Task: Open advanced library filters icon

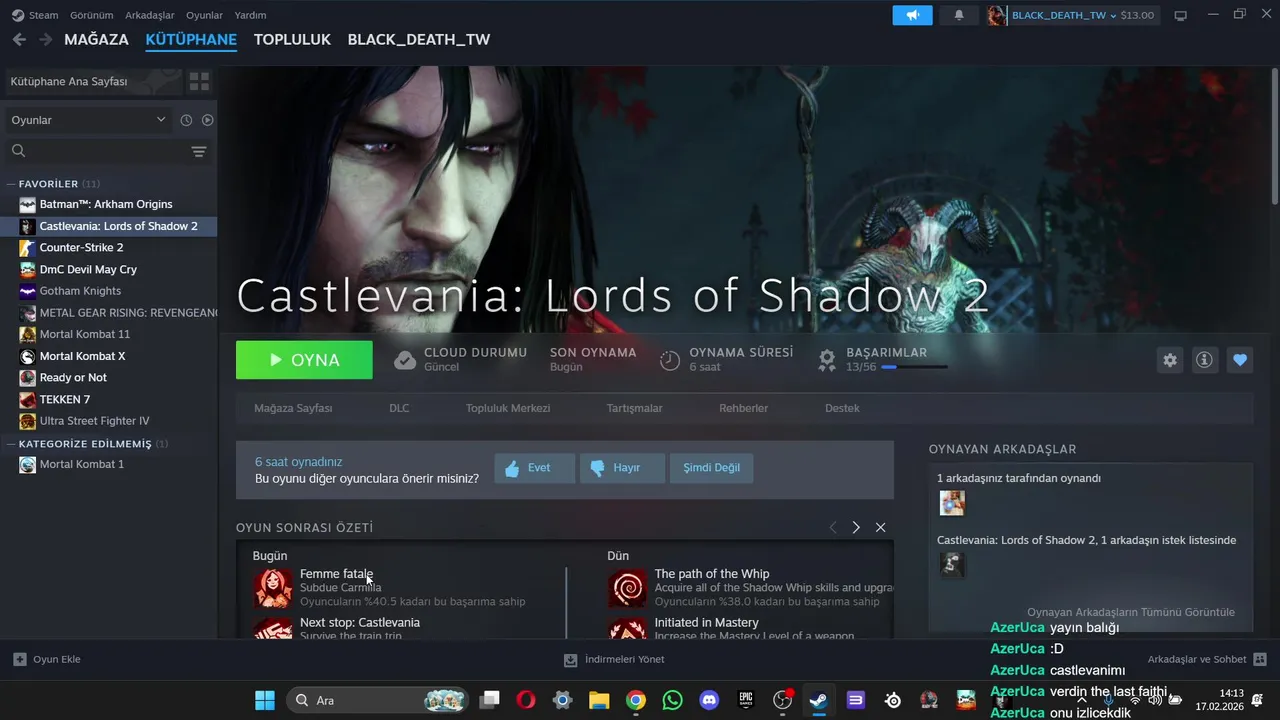Action: tap(199, 151)
